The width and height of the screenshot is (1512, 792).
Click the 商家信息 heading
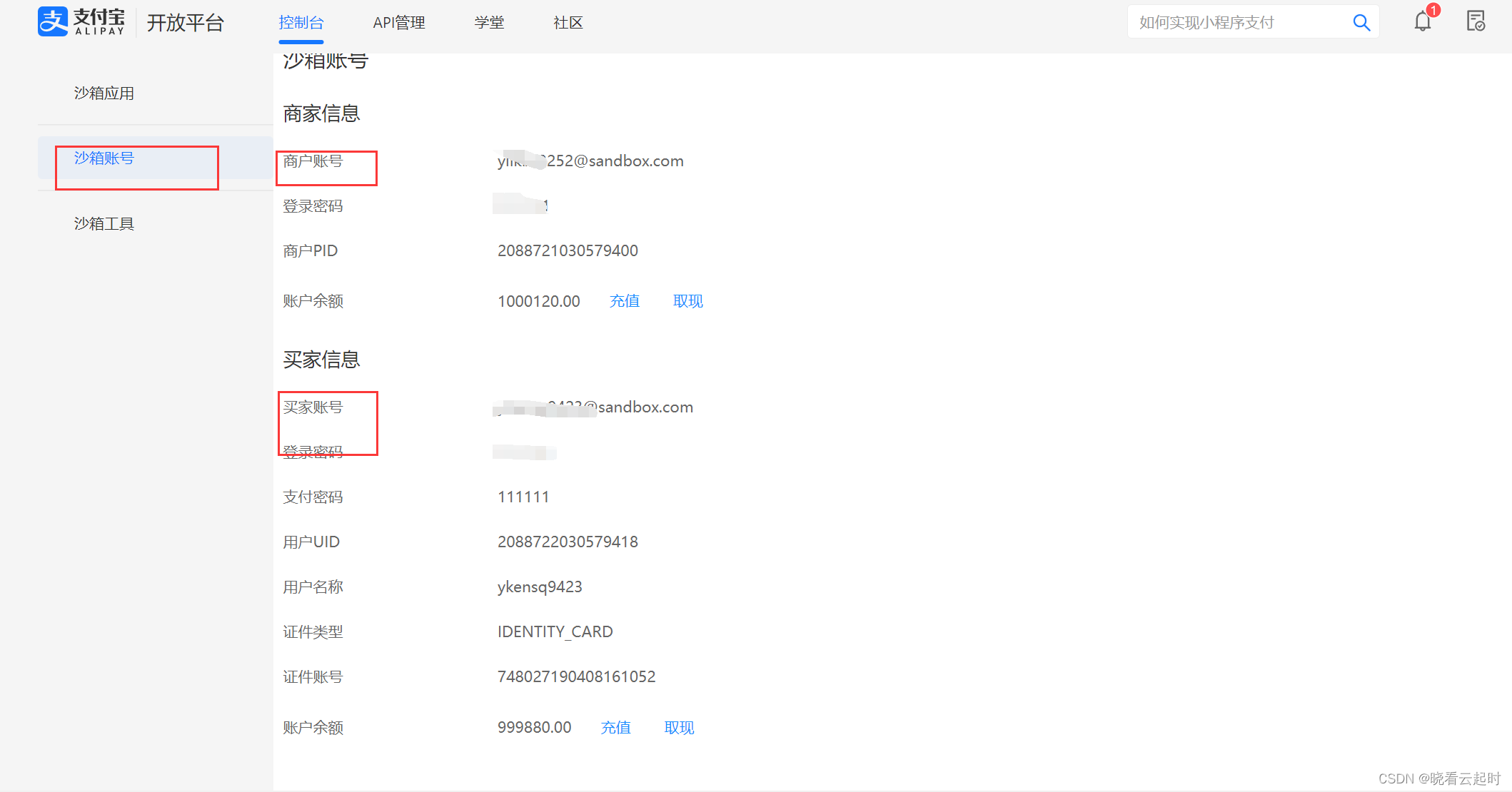[x=321, y=113]
